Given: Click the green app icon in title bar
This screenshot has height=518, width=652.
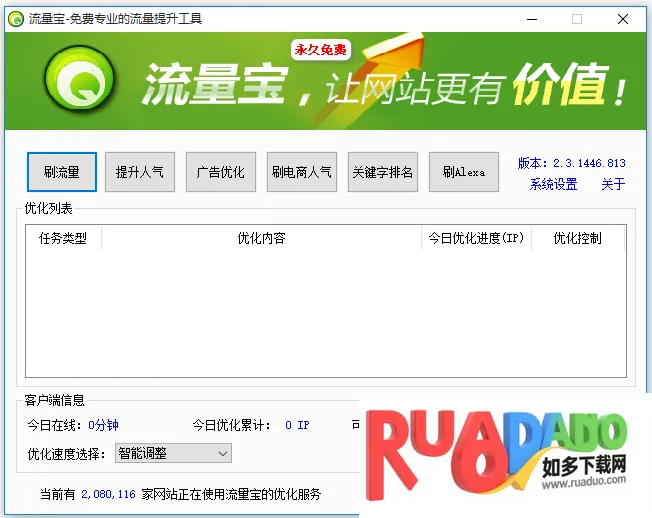Looking at the screenshot, I should tap(16, 18).
